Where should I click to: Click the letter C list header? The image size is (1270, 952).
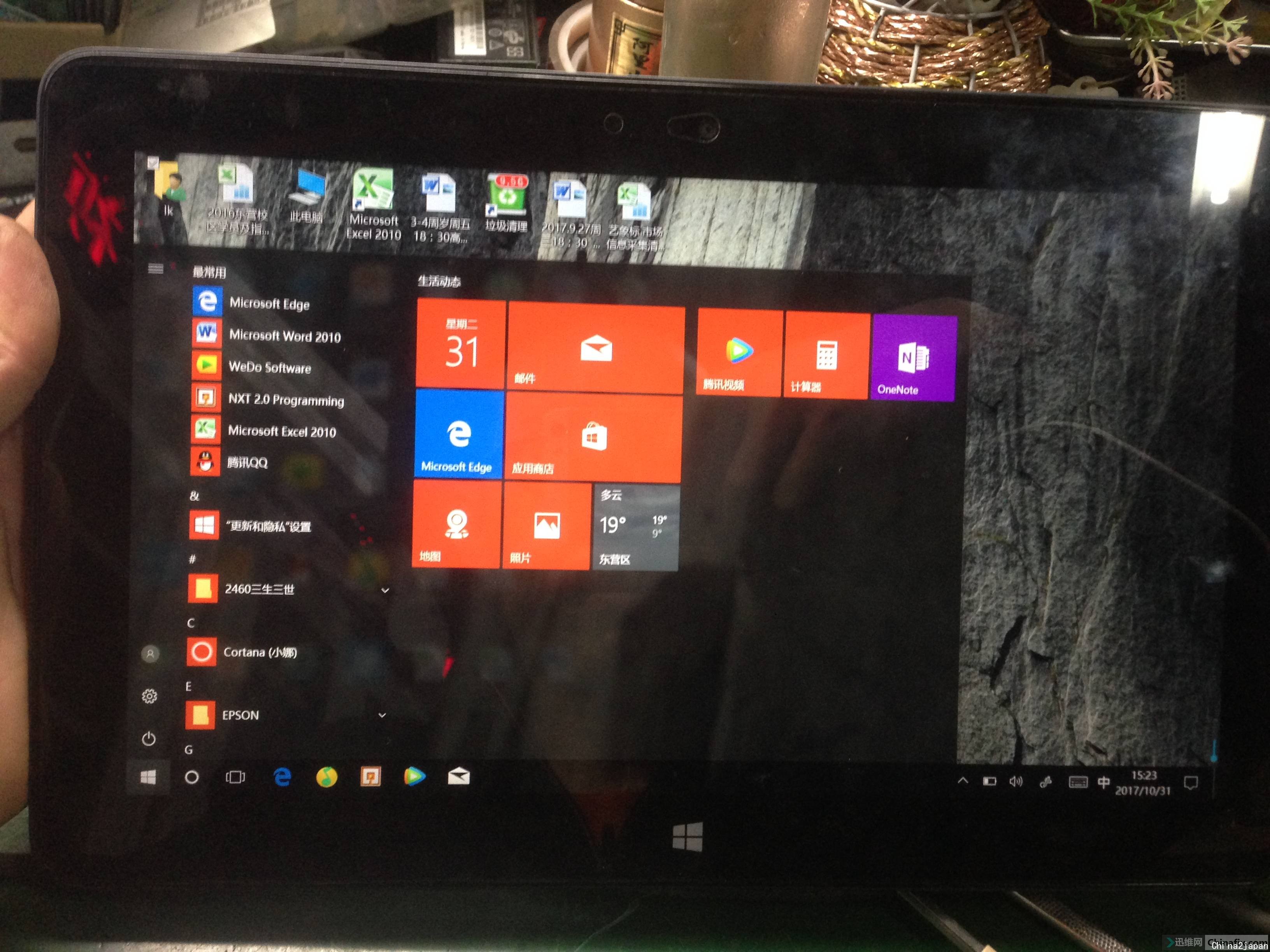[191, 623]
